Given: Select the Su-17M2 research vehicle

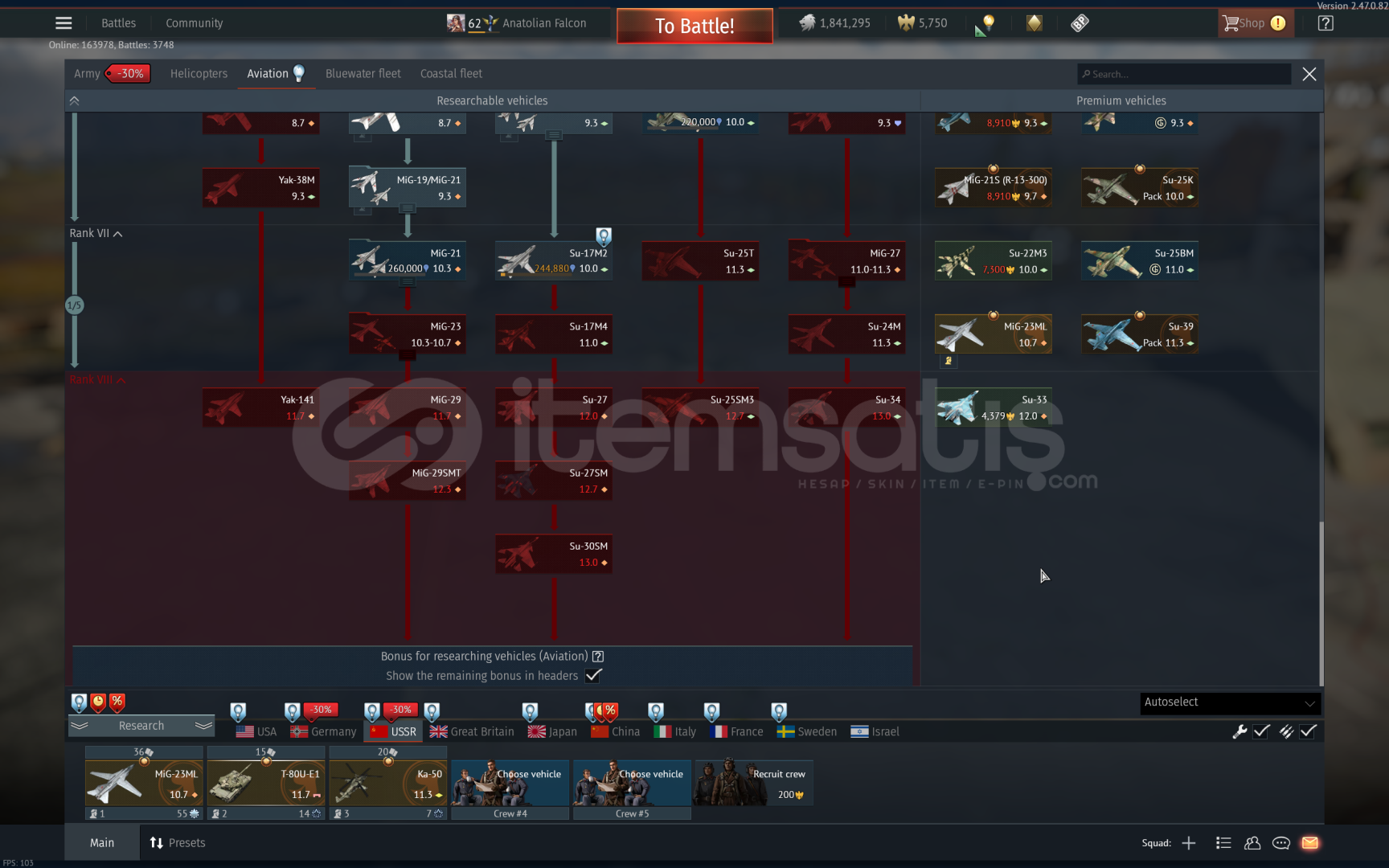Looking at the screenshot, I should click(x=554, y=261).
